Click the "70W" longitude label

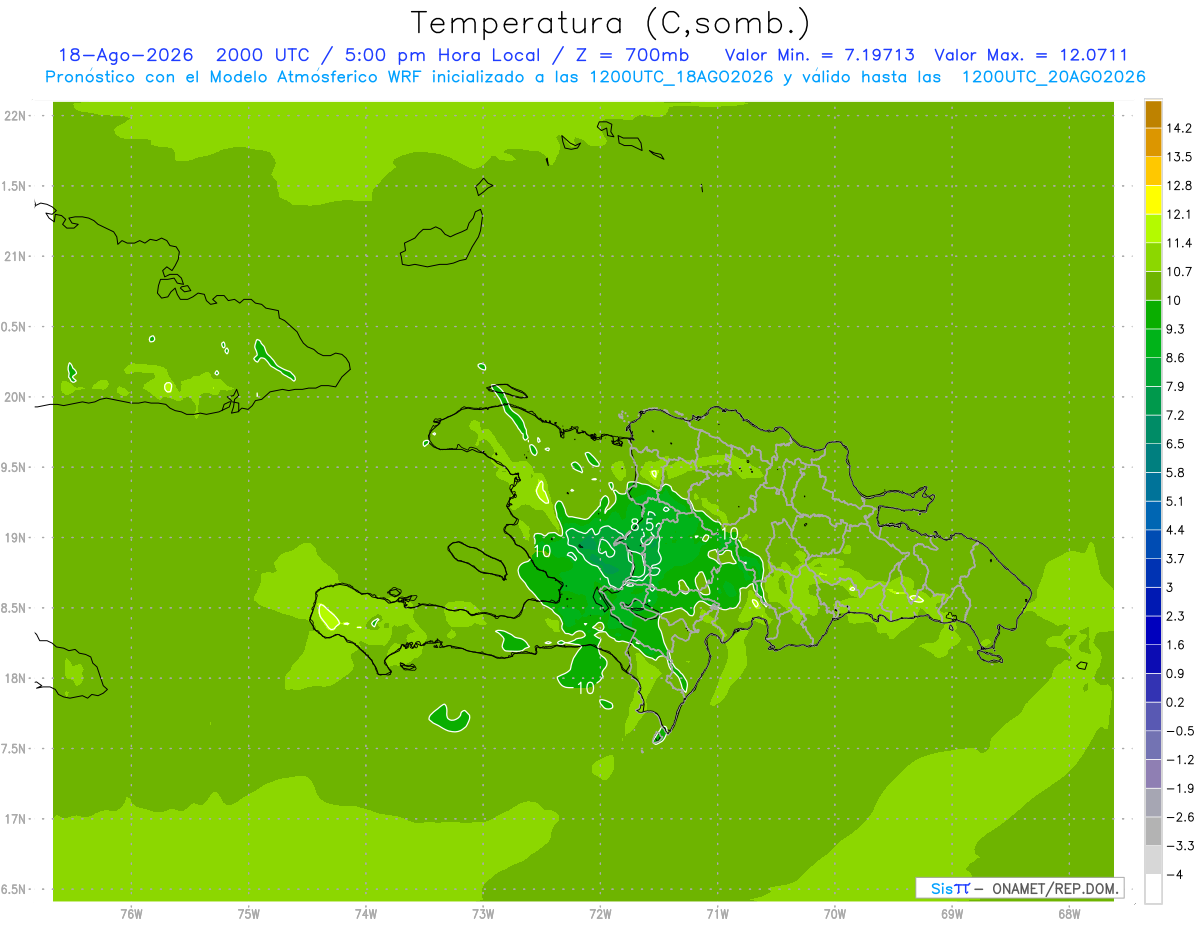click(835, 914)
